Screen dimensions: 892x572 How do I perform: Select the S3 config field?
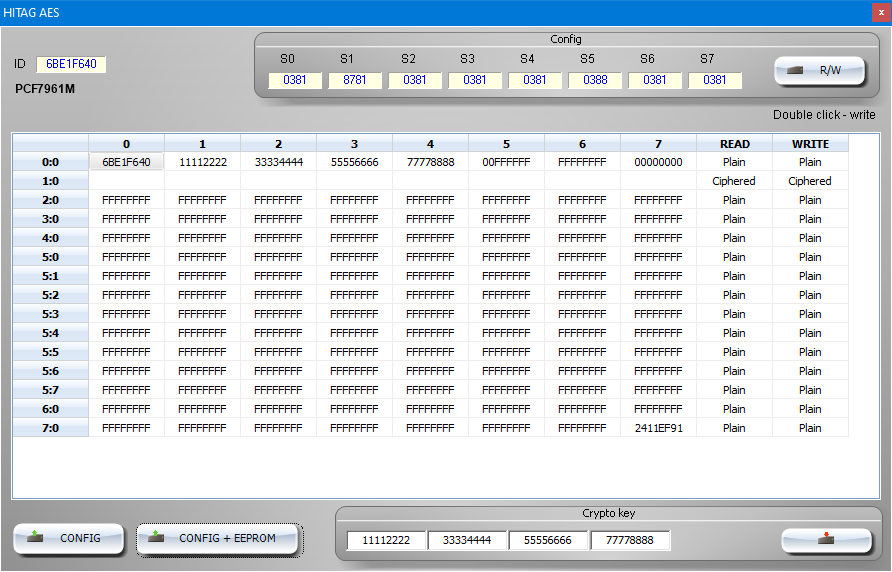(474, 80)
